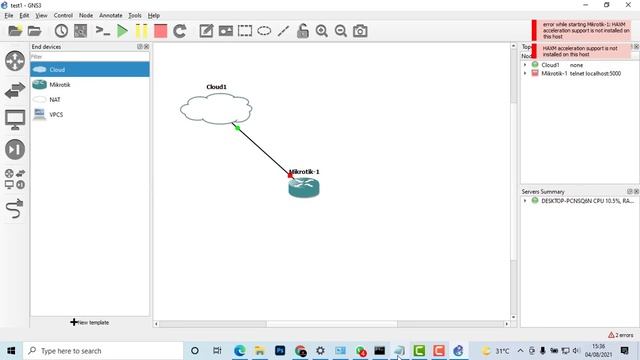The image size is (640, 360).
Task: Expand DESKTOP-PCNSQ6N server entry
Action: point(525,201)
